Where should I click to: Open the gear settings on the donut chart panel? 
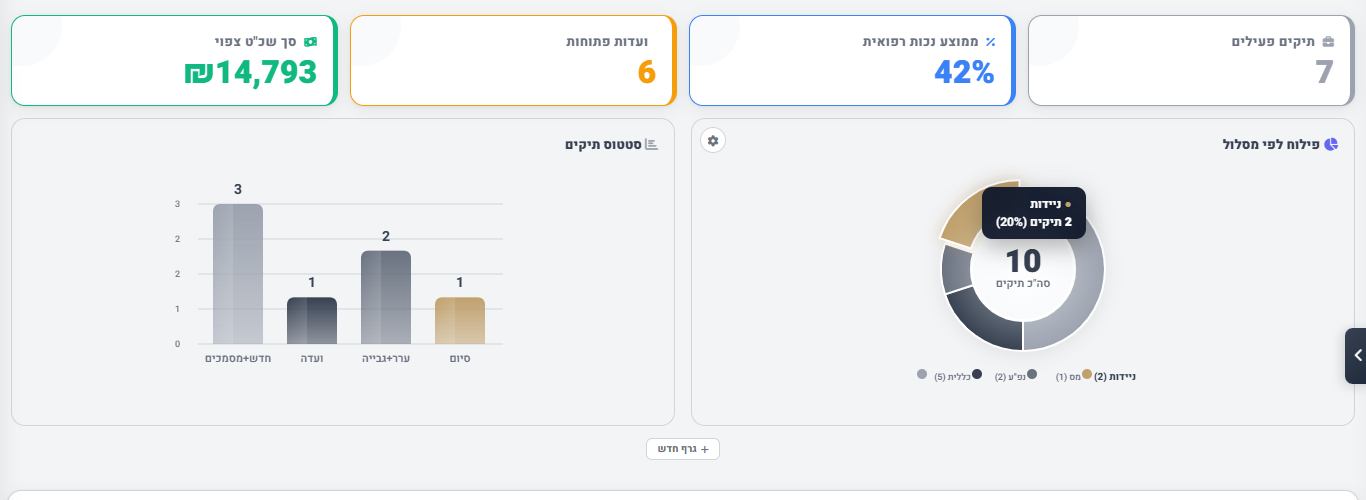[713, 141]
